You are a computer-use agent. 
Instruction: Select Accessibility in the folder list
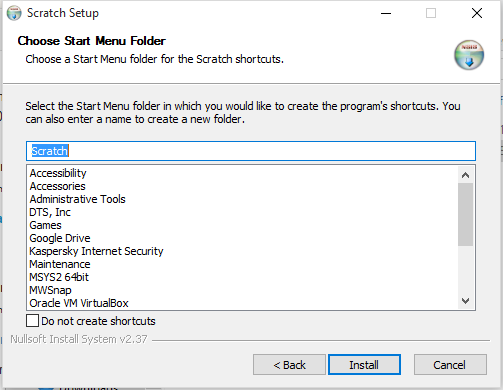[x=58, y=173]
